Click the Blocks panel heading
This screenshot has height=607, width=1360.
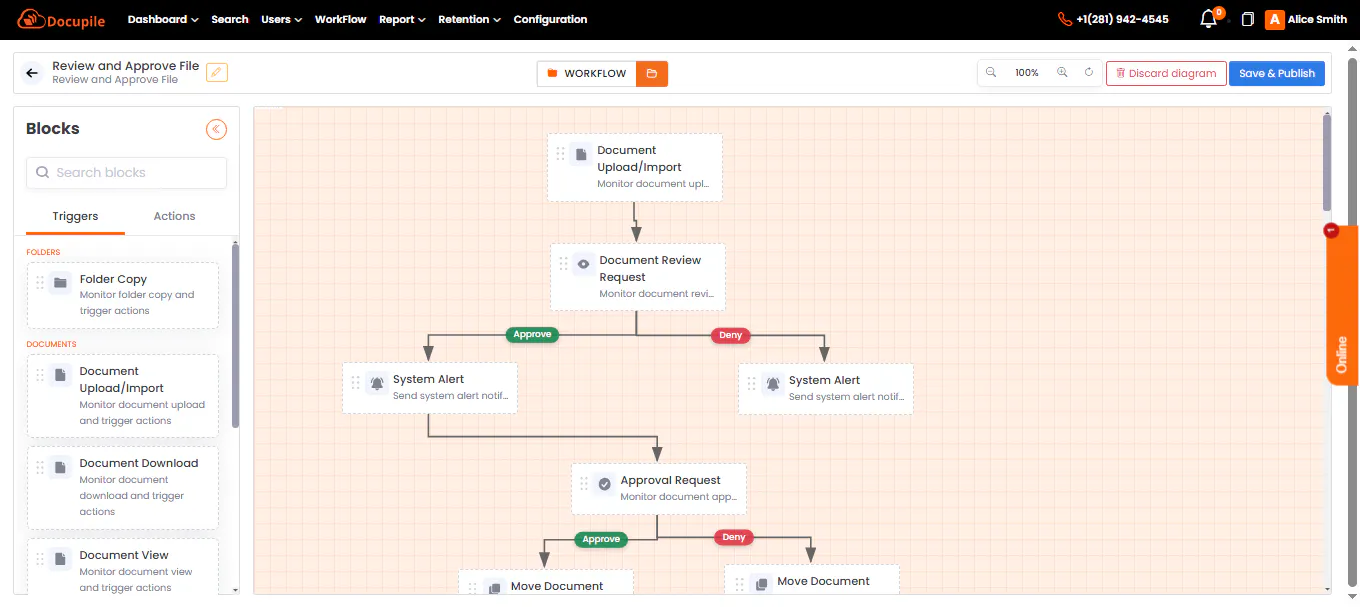[53, 128]
